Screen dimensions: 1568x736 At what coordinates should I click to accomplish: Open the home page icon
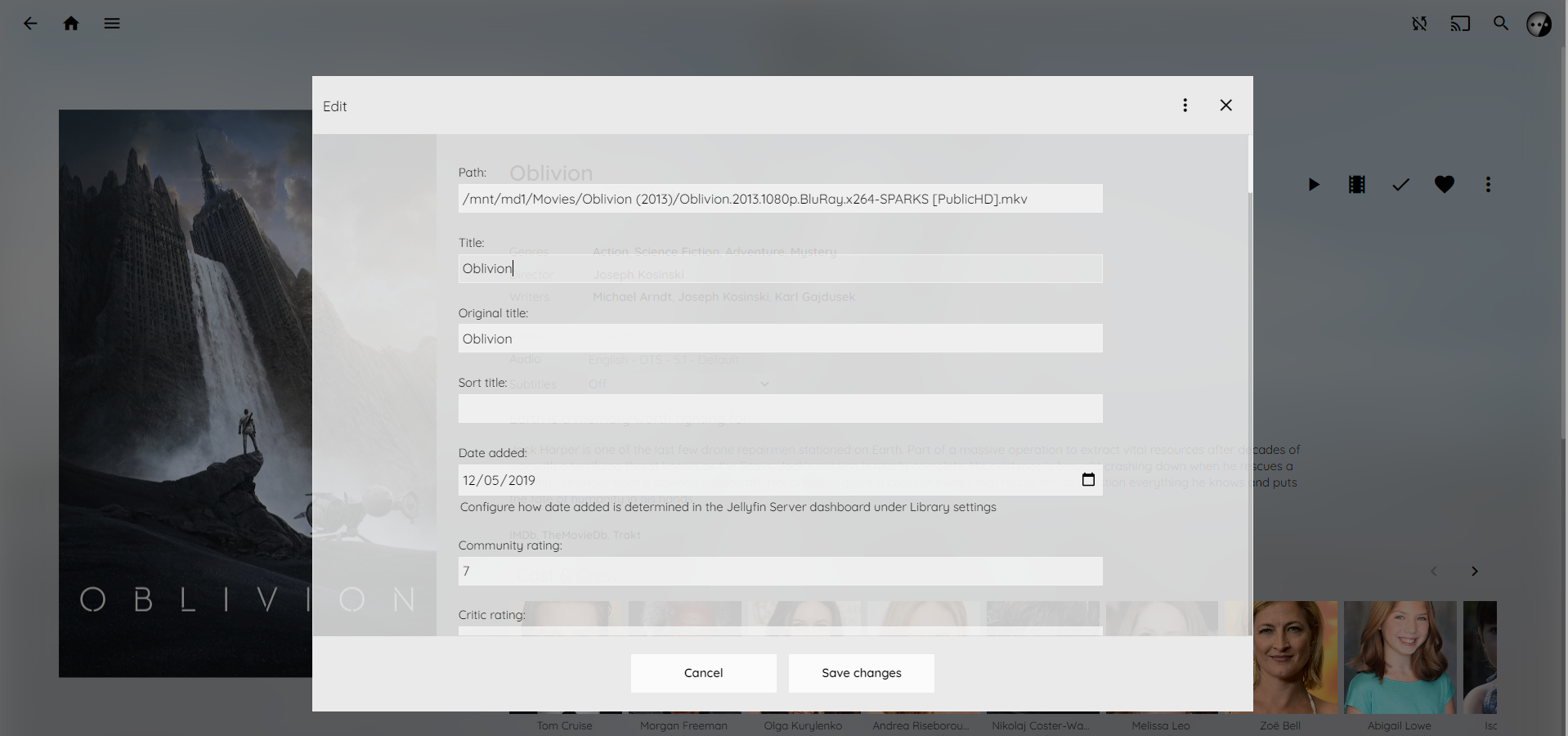tap(71, 24)
